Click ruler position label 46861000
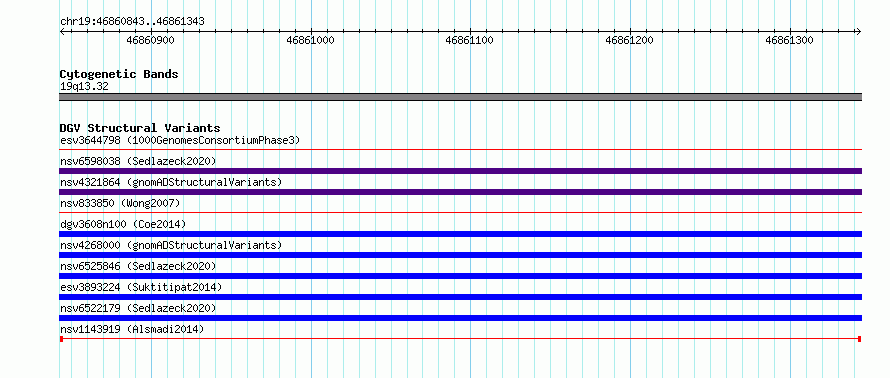Image resolution: width=890 pixels, height=378 pixels. 310,40
